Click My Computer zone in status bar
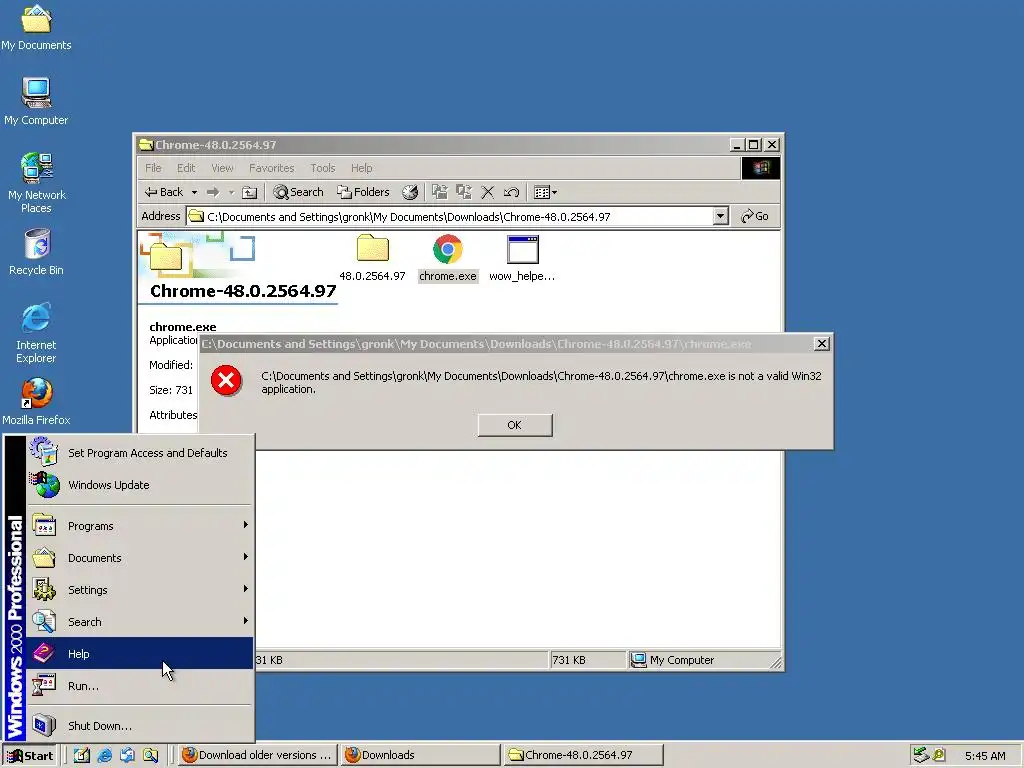This screenshot has height=768, width=1024. click(703, 660)
